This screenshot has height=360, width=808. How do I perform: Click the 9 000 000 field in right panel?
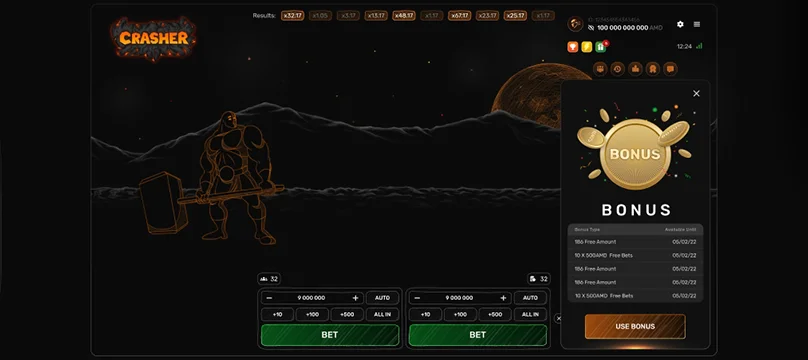(460, 298)
